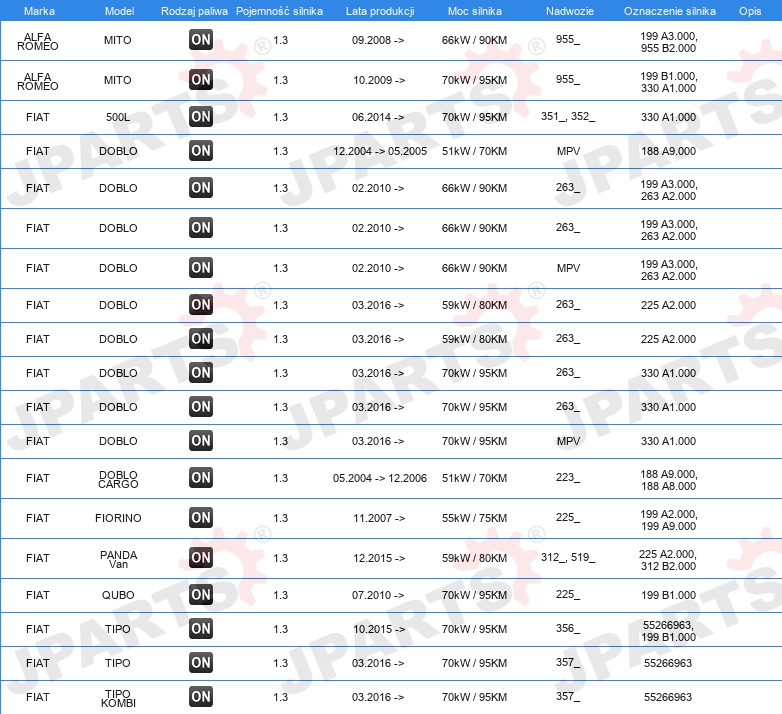This screenshot has height=714, width=782.
Task: Click the ON diesel icon for MITO 10.2009
Action: coord(201,80)
